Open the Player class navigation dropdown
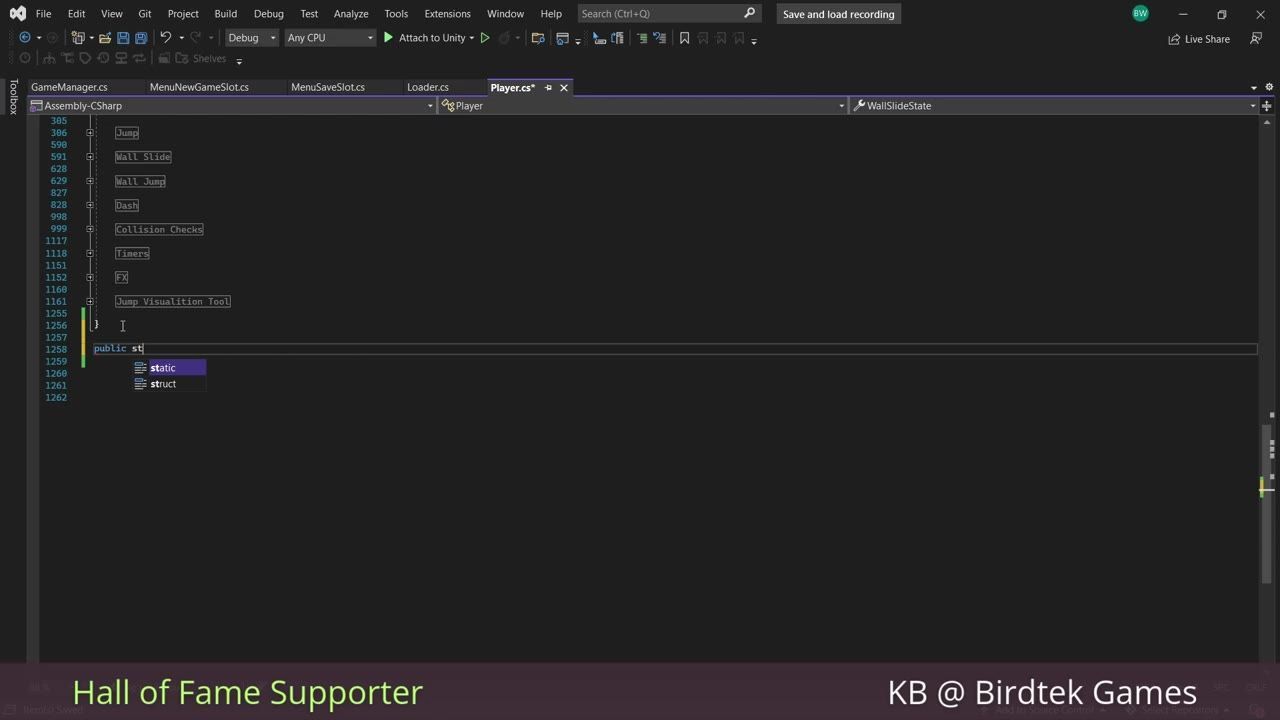1280x720 pixels. tap(643, 105)
